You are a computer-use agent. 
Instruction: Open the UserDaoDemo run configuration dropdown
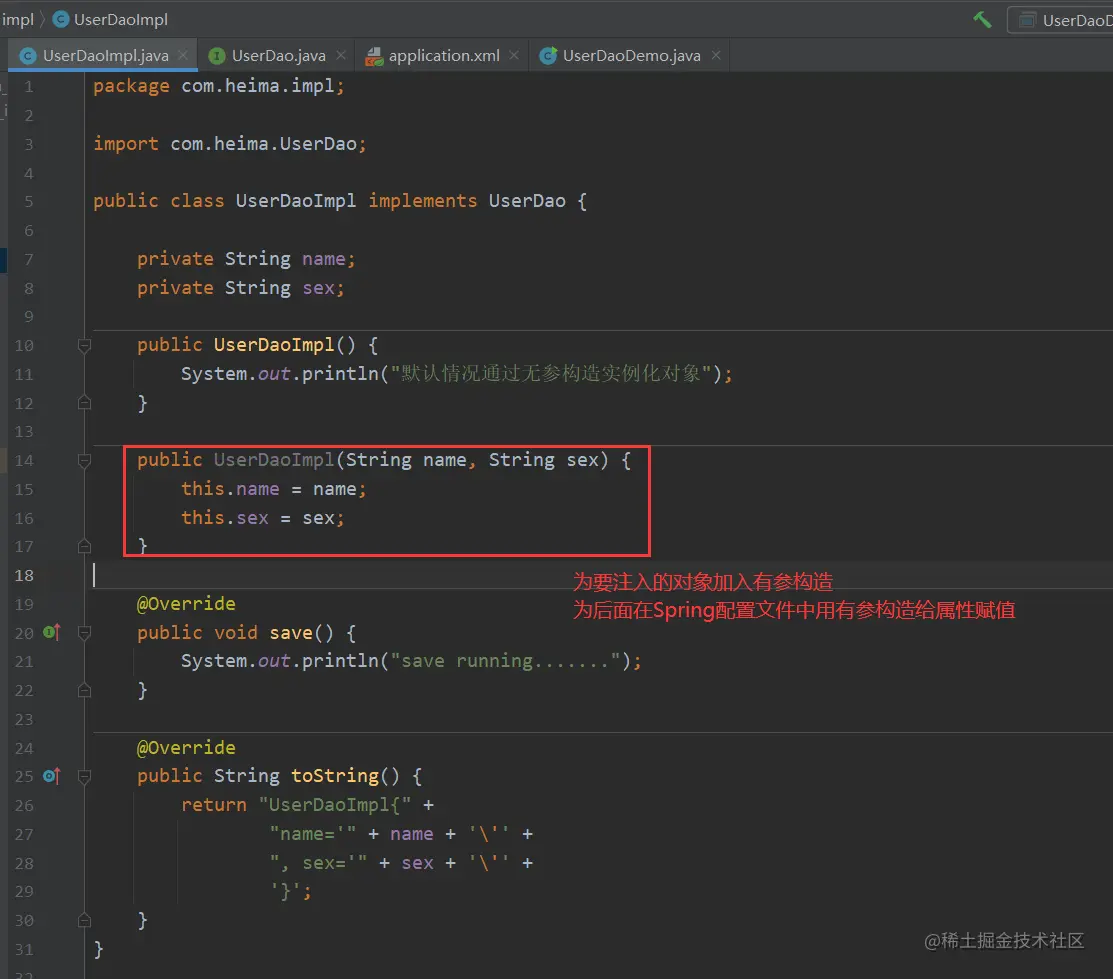pyautogui.click(x=1060, y=21)
